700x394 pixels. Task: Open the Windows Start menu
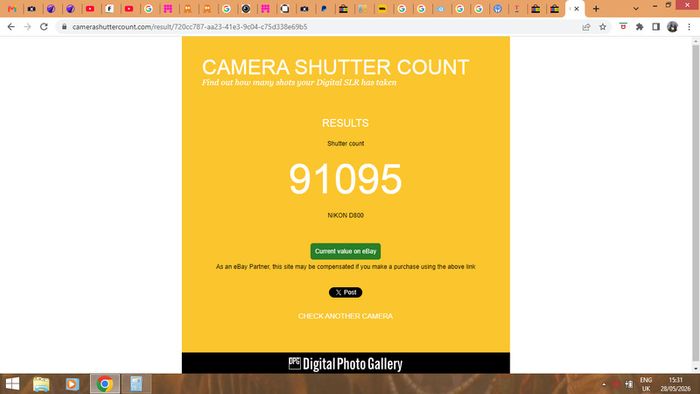12,384
